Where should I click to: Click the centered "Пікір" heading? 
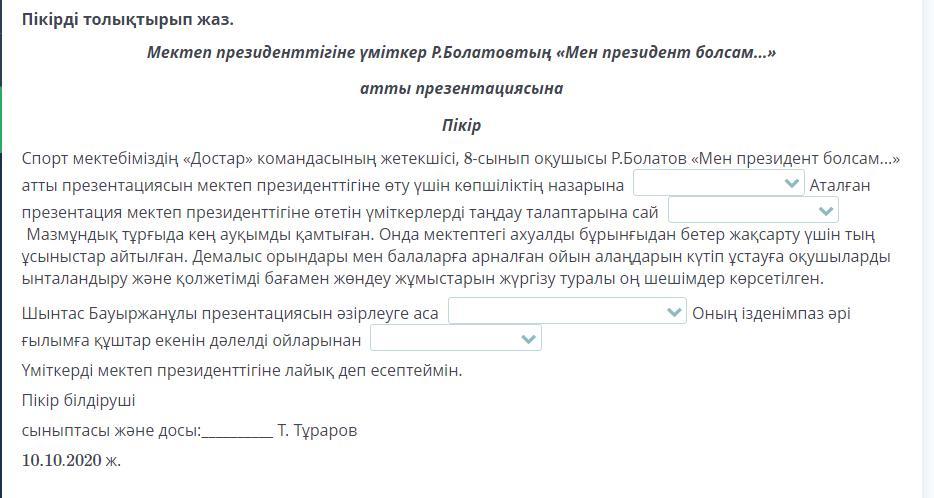pyautogui.click(x=461, y=125)
